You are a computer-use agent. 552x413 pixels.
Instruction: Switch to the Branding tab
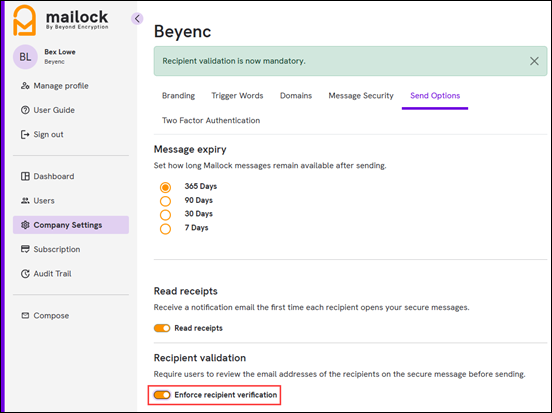[178, 95]
